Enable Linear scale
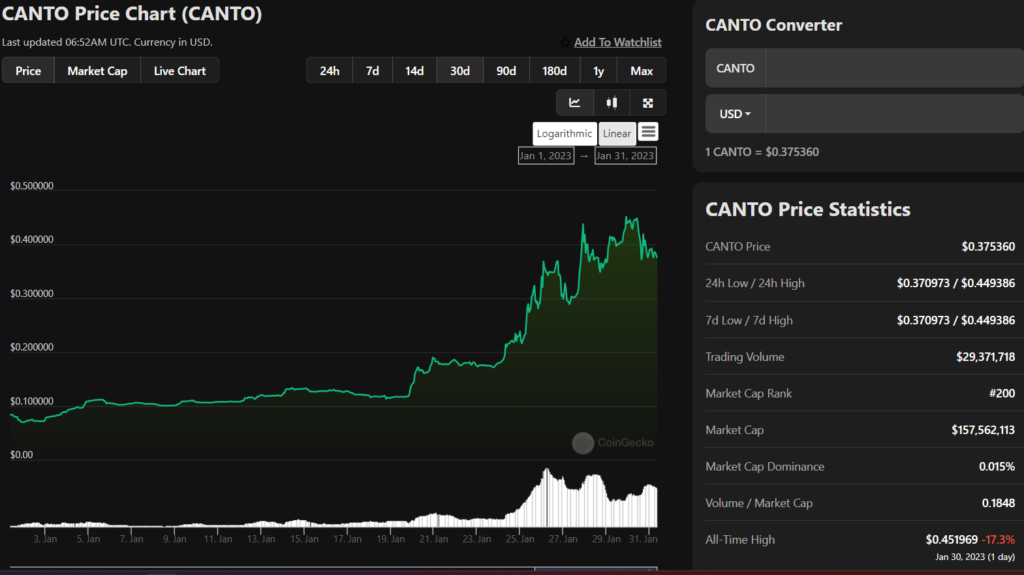The image size is (1024, 575). pyautogui.click(x=617, y=133)
